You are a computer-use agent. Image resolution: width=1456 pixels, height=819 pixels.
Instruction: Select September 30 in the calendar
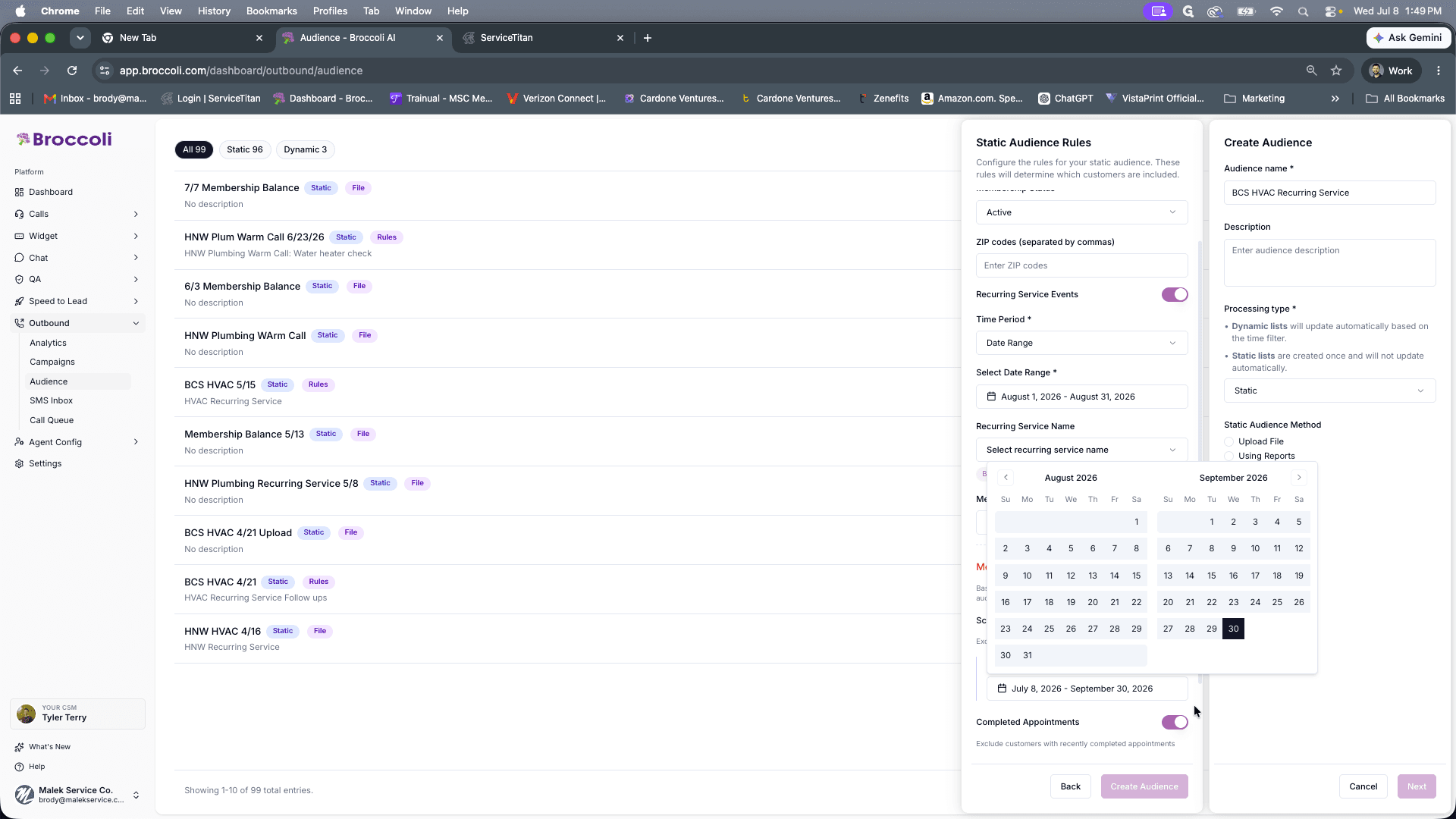click(1233, 629)
